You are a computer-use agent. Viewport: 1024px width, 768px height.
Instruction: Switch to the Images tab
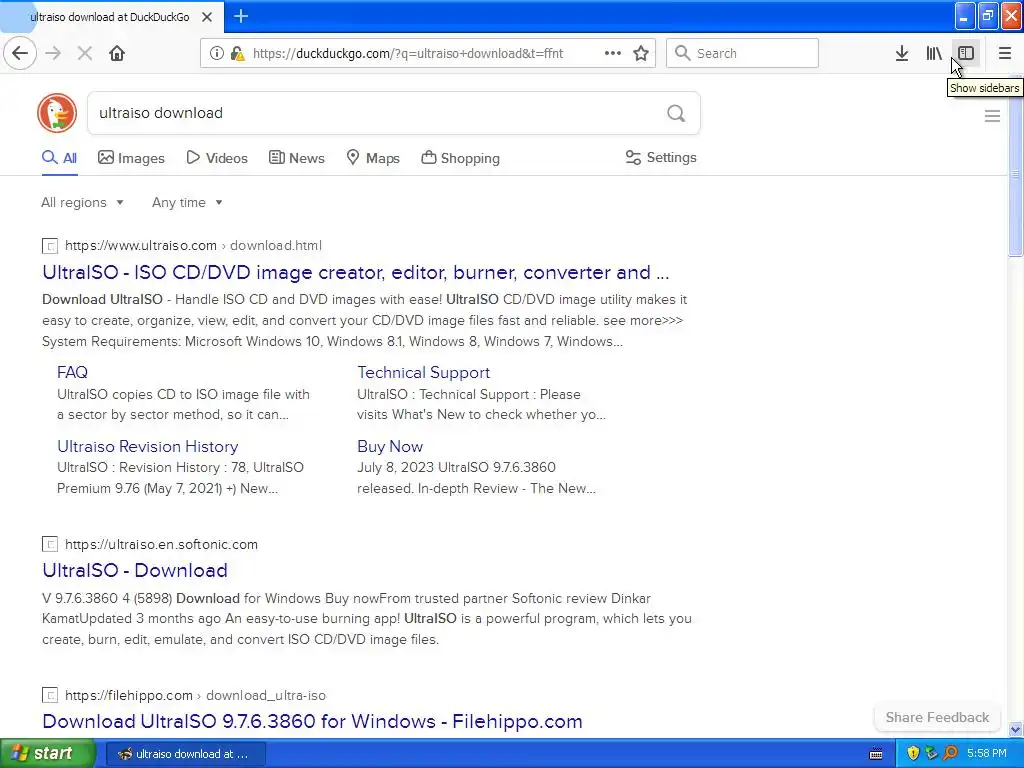[x=131, y=158]
